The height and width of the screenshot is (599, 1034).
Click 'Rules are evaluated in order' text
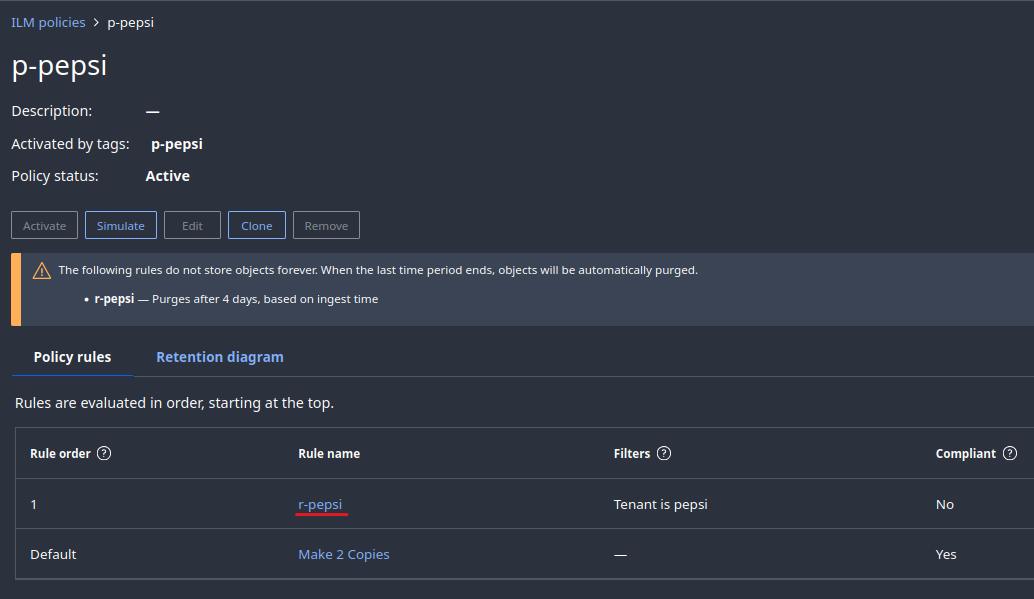click(174, 402)
